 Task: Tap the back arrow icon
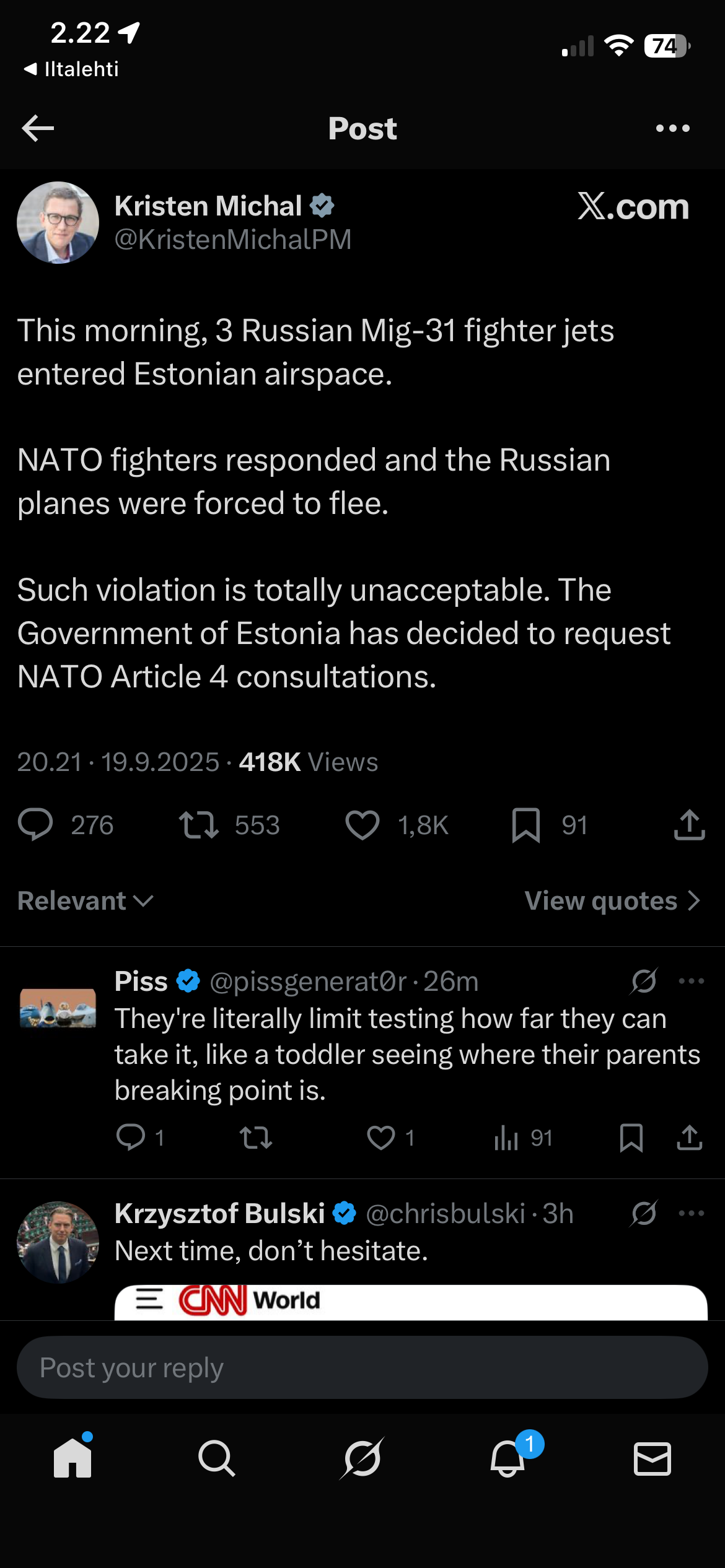click(x=38, y=128)
